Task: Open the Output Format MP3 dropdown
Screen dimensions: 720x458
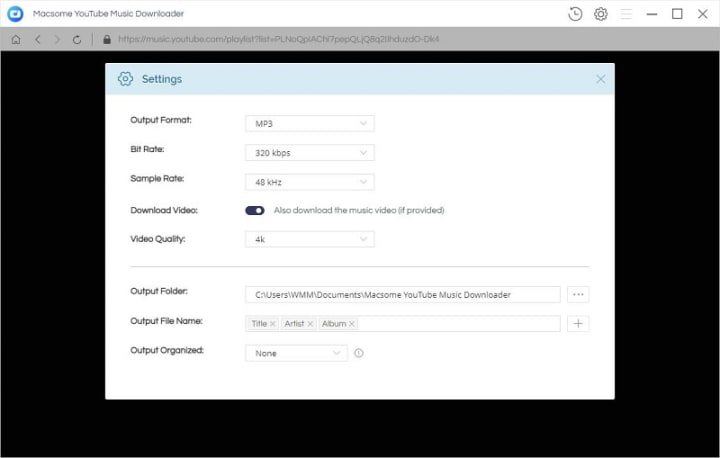Action: click(x=310, y=124)
